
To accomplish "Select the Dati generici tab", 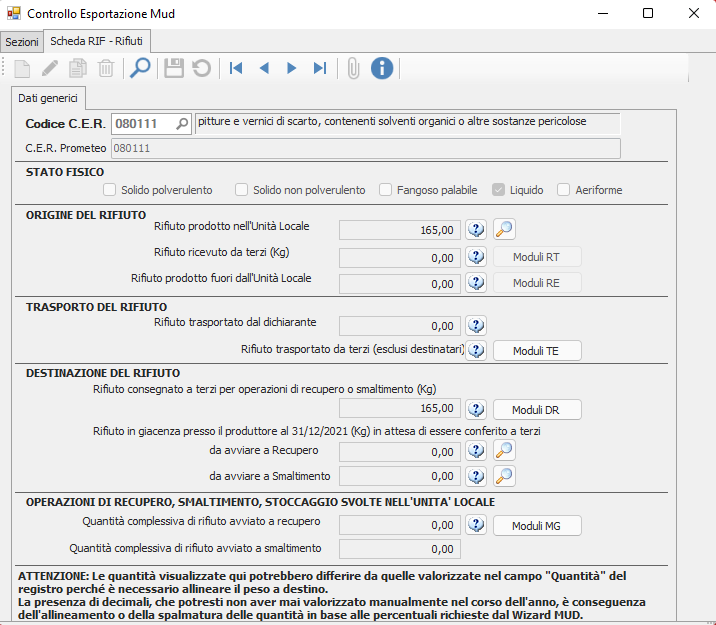I will pos(49,98).
